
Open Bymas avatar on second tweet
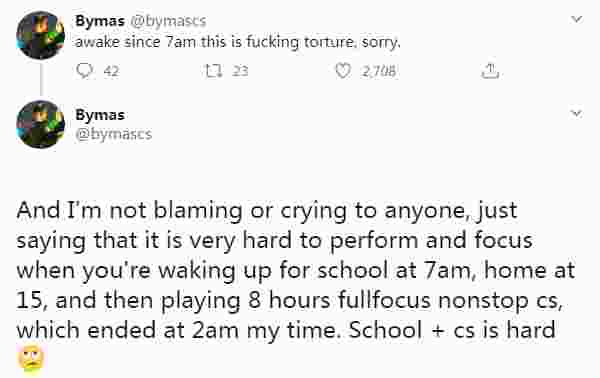click(41, 124)
